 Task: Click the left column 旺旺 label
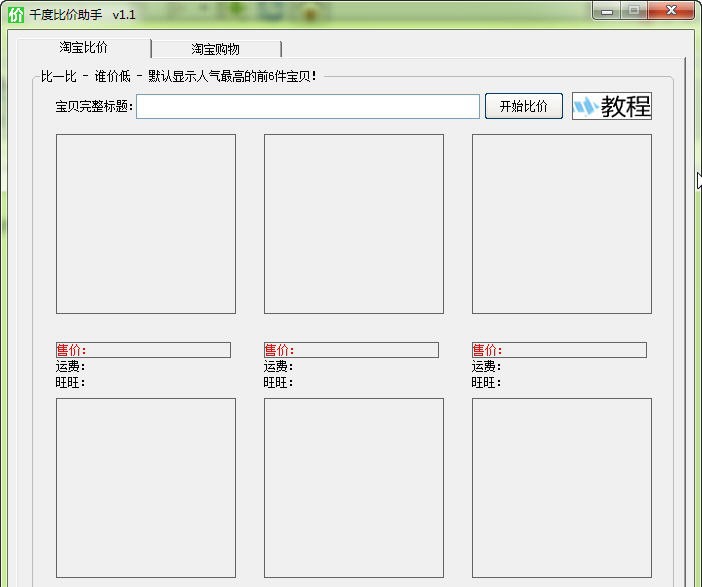pyautogui.click(x=71, y=382)
